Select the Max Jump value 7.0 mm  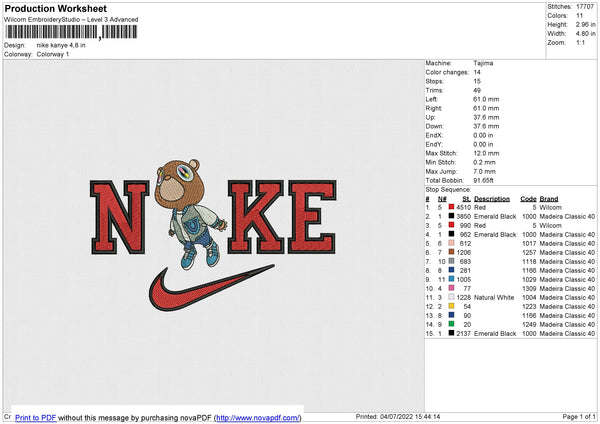(x=484, y=171)
